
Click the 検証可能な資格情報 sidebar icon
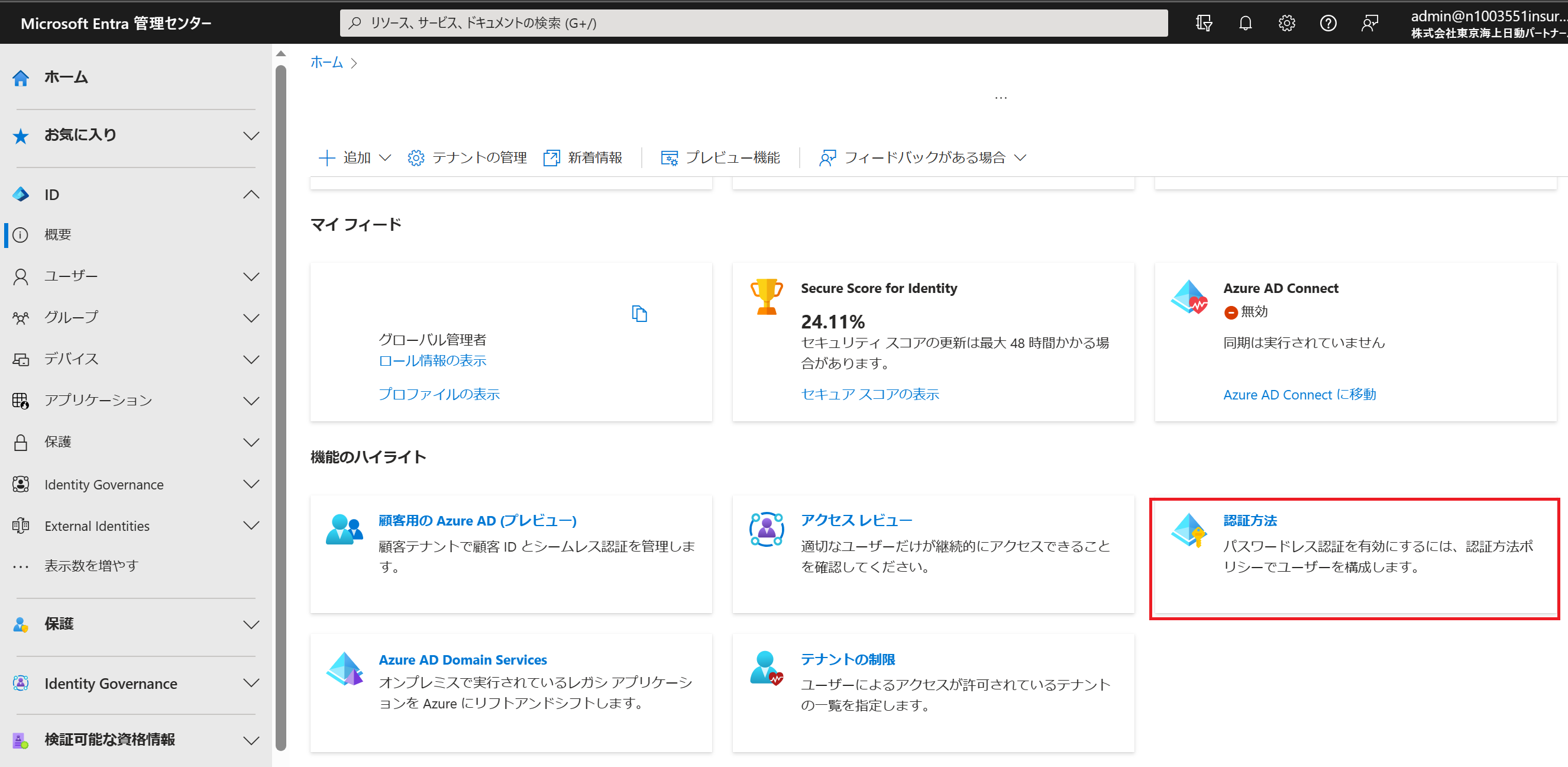pos(21,740)
